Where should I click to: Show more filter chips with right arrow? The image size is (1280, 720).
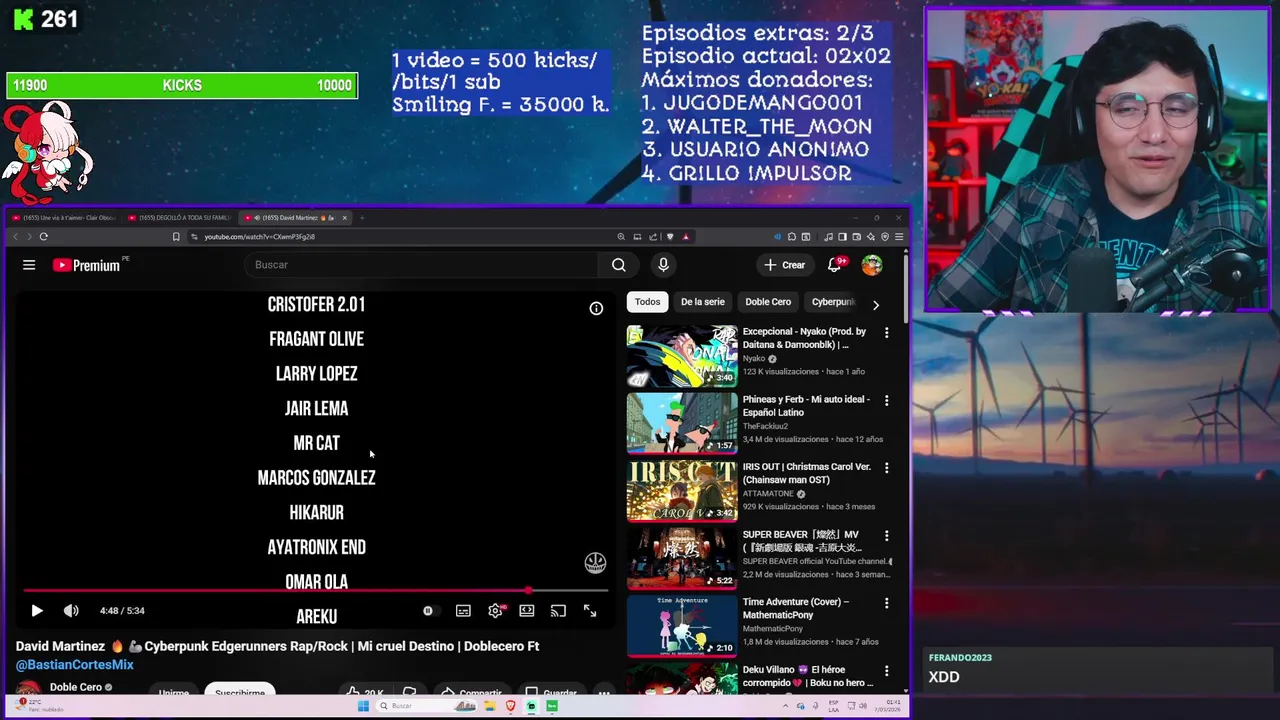pyautogui.click(x=876, y=305)
